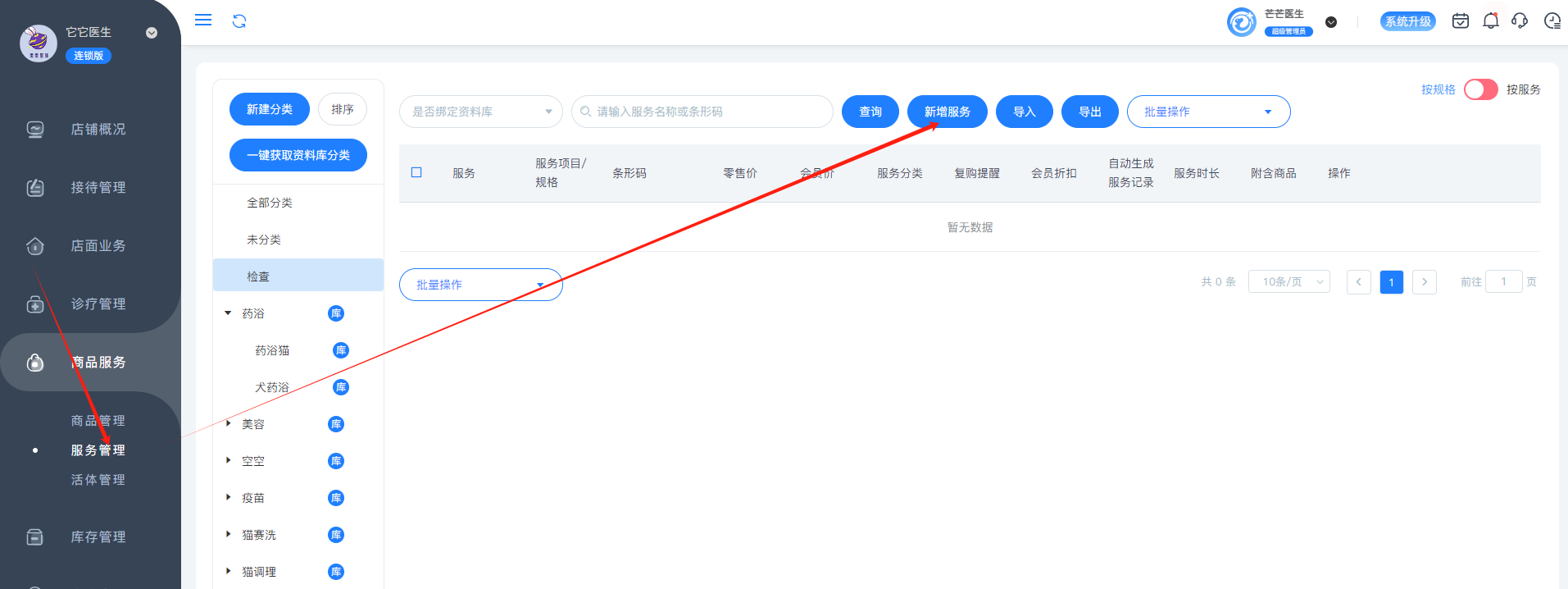
Task: Open the 是否绑定资料库 dropdown
Action: click(481, 112)
